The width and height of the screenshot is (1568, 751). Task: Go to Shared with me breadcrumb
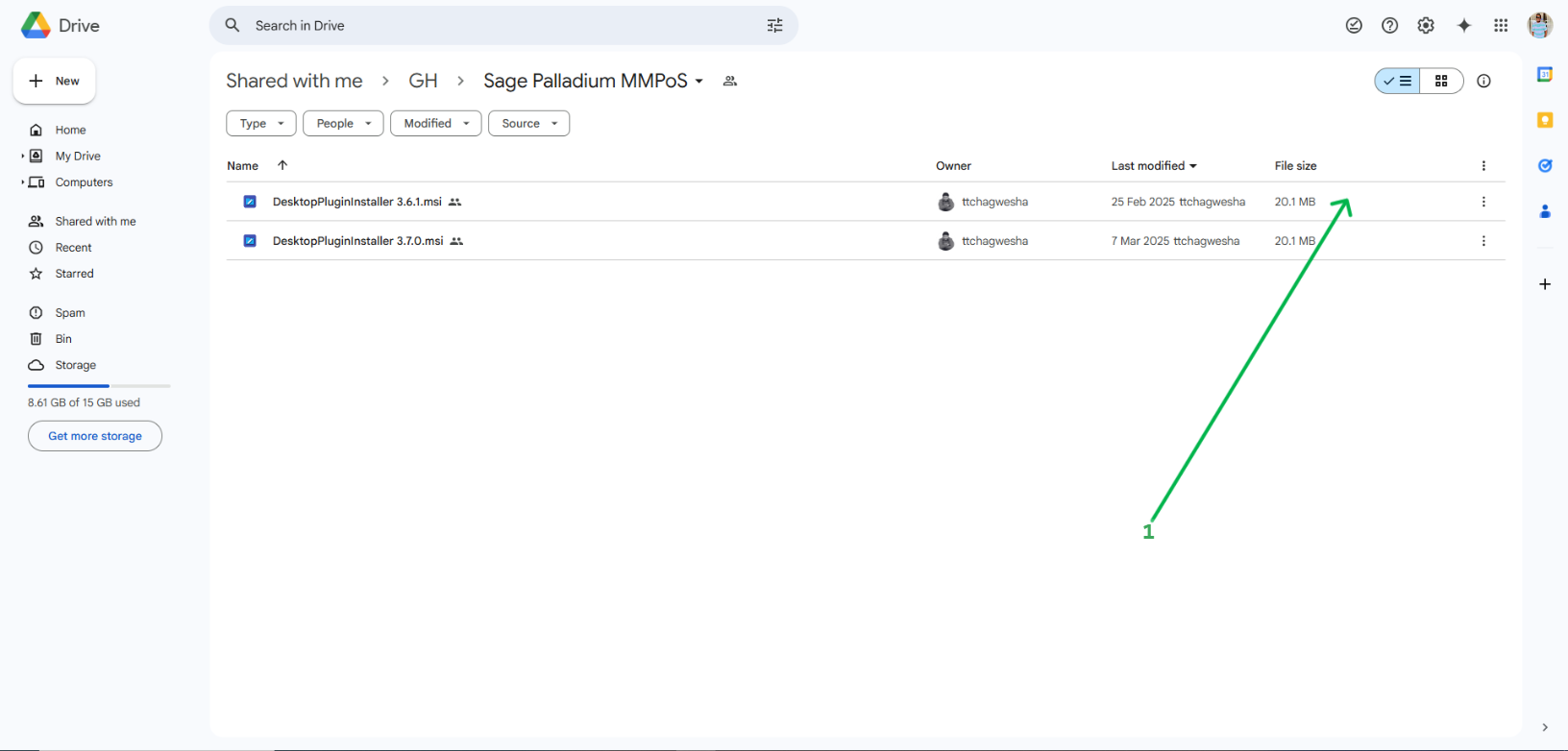294,81
